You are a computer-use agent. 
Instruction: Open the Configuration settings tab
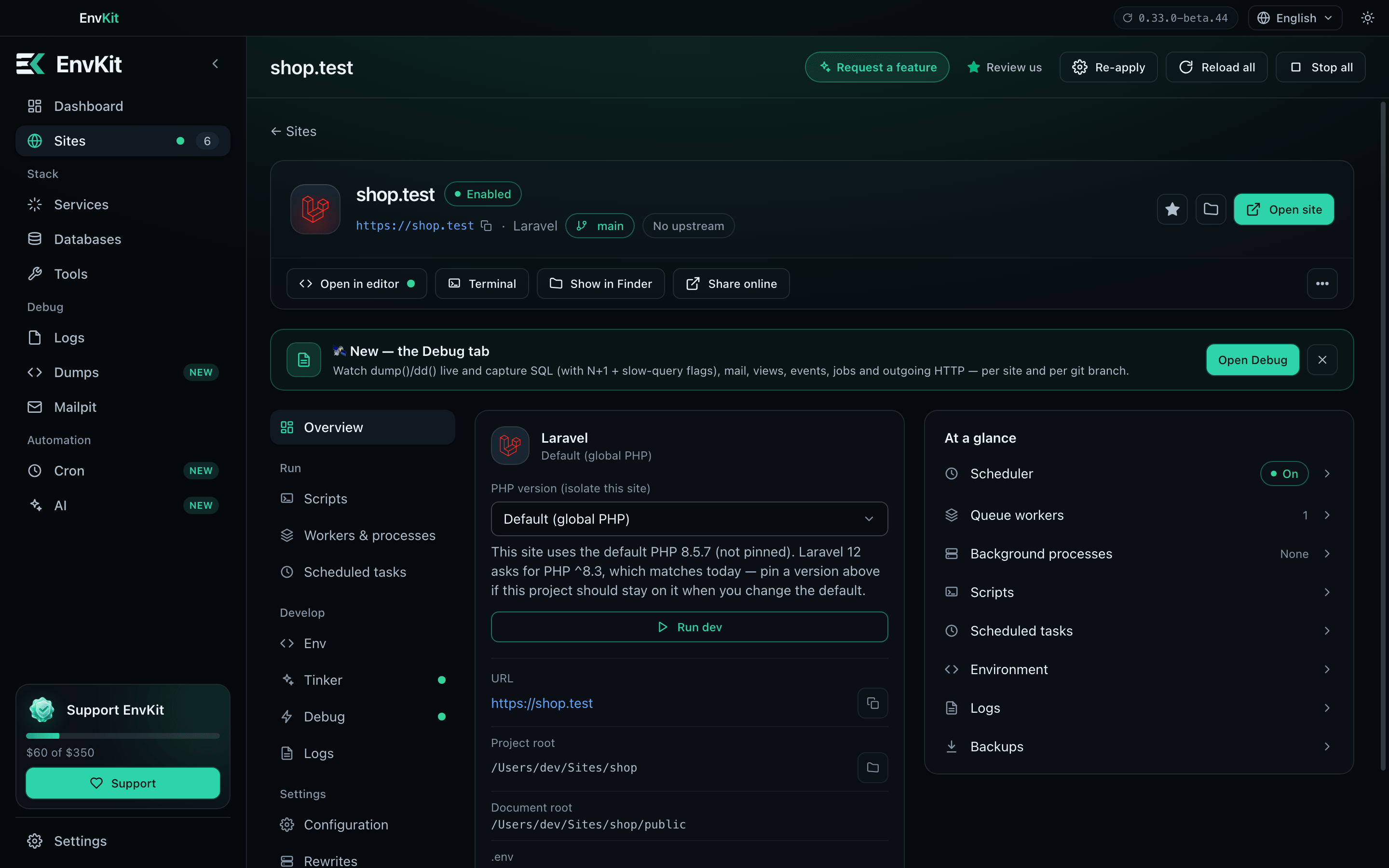[x=363, y=825]
